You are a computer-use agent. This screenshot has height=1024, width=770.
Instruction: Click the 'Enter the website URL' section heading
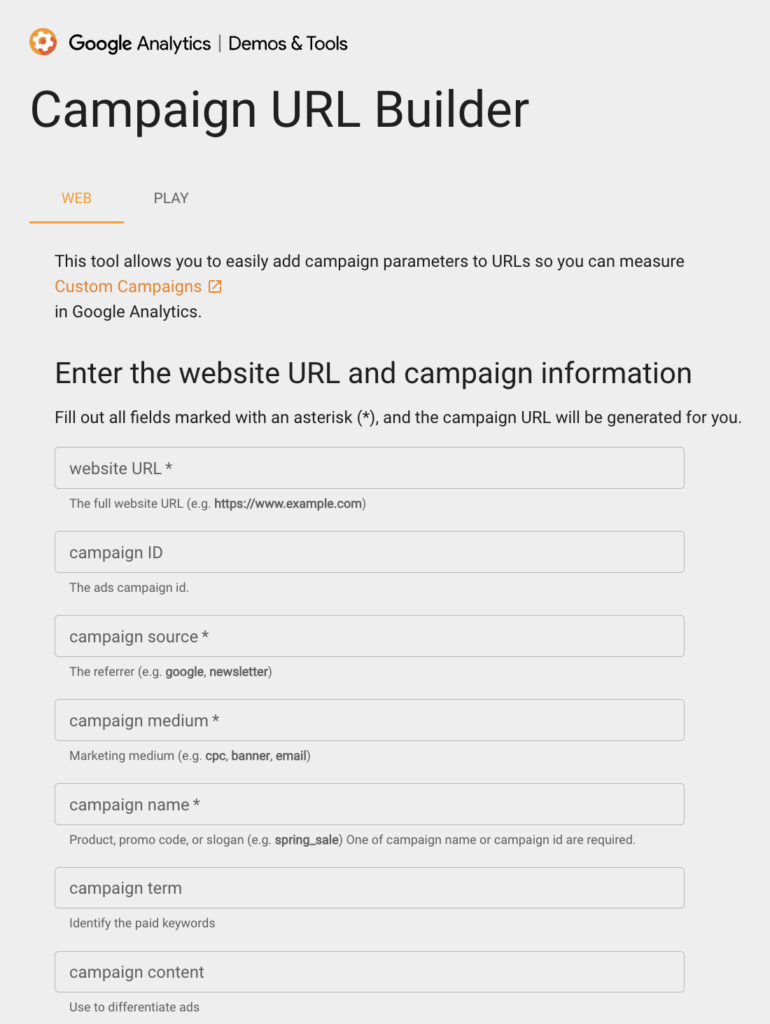point(373,374)
